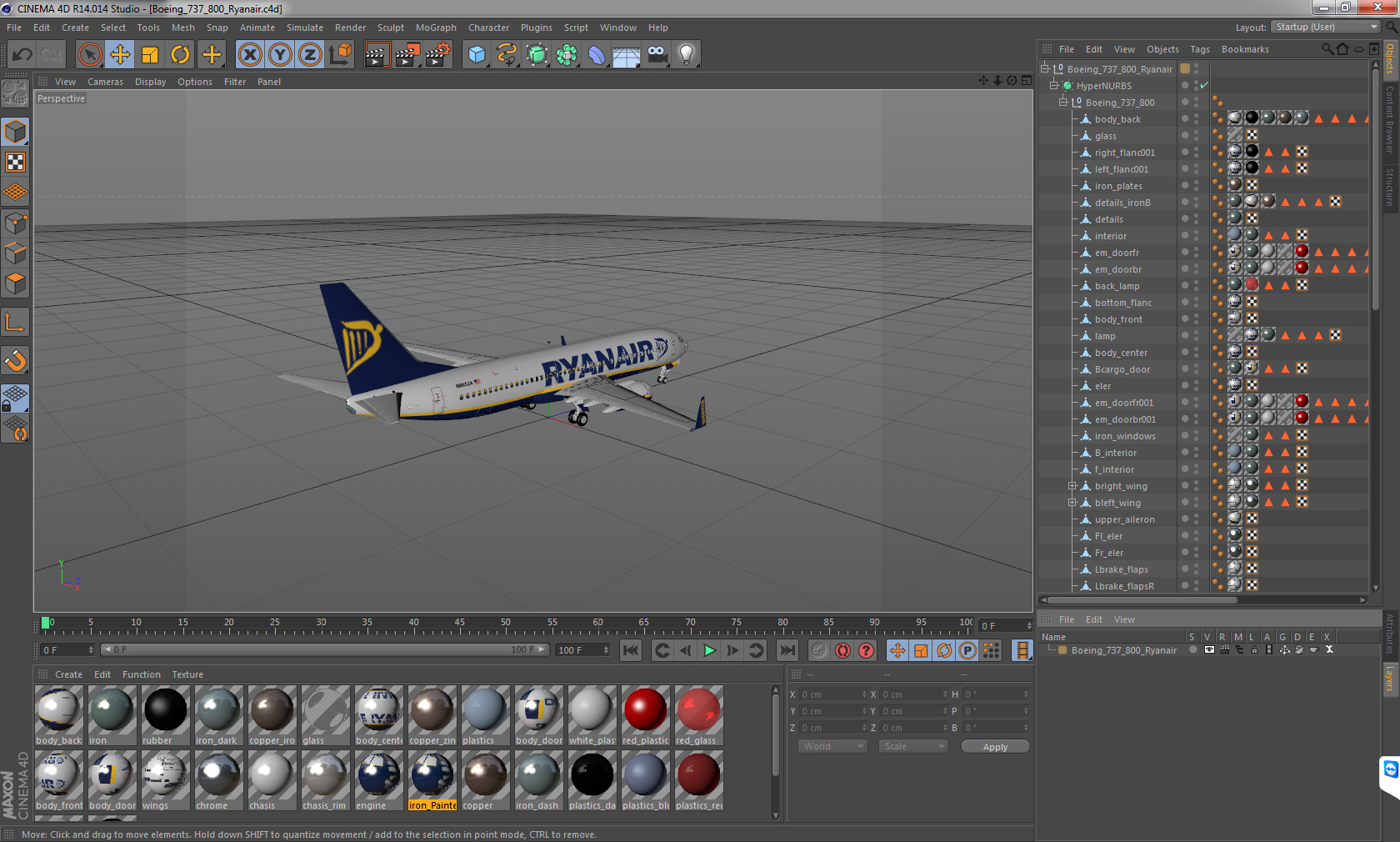Switch to Texture mode

tap(16, 162)
